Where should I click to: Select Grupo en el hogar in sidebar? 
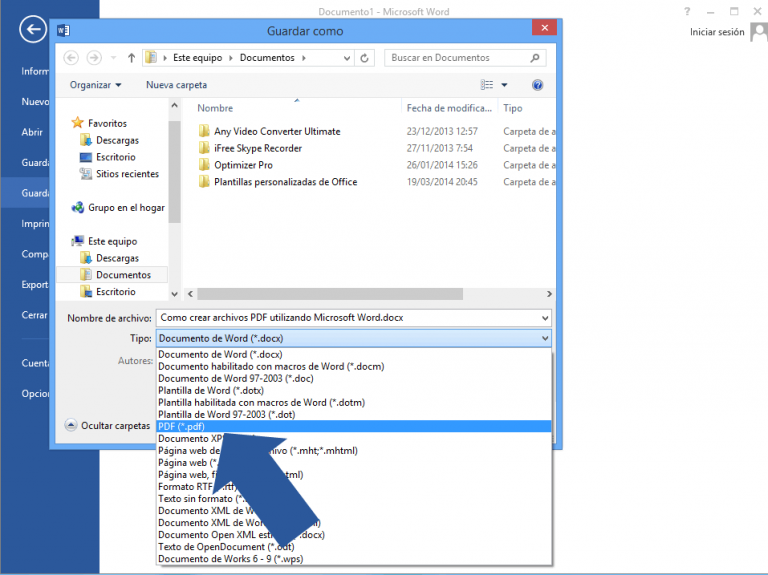point(125,207)
